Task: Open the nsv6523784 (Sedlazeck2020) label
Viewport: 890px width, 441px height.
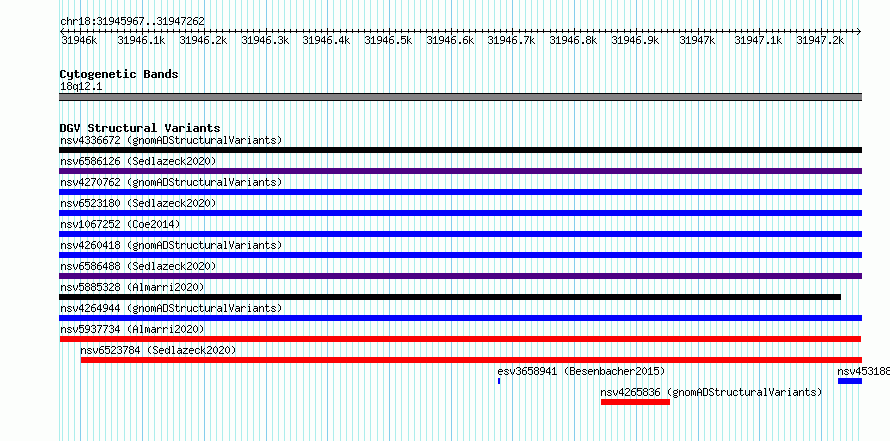Action: tap(158, 350)
